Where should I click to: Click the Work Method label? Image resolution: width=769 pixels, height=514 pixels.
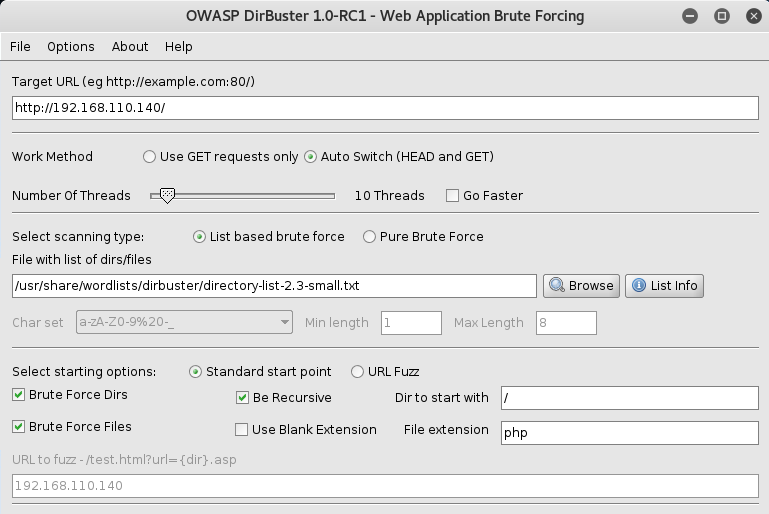[x=52, y=156]
